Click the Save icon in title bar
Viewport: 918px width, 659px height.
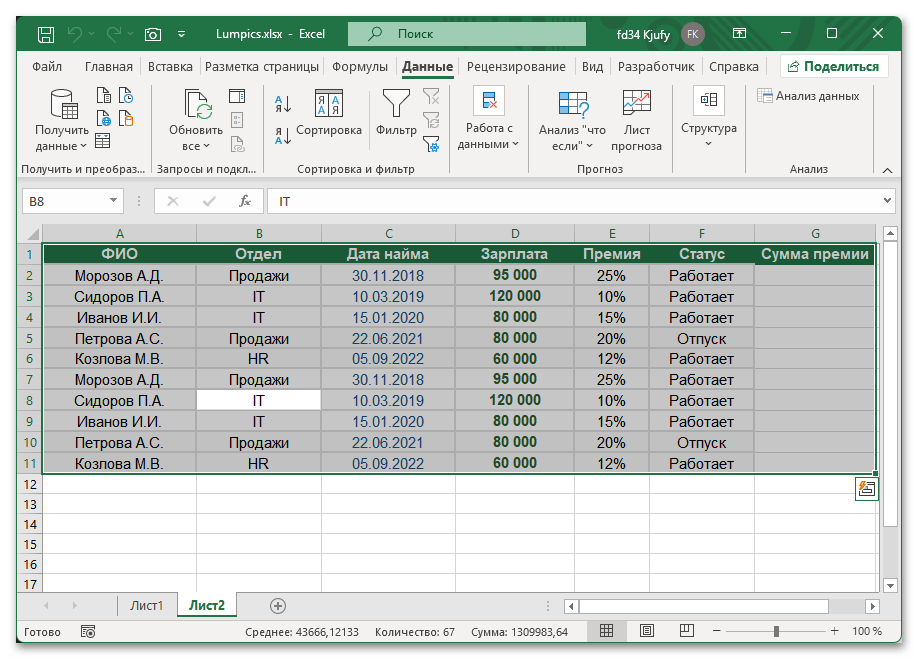point(46,34)
